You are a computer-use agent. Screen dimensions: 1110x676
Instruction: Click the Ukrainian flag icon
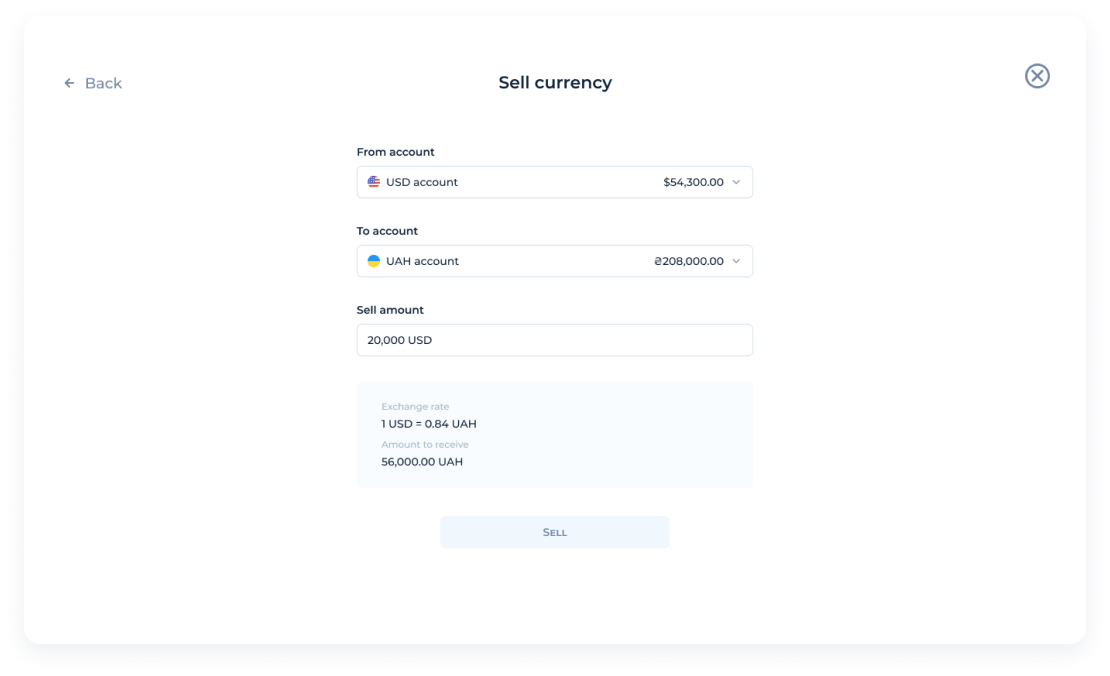(x=374, y=261)
